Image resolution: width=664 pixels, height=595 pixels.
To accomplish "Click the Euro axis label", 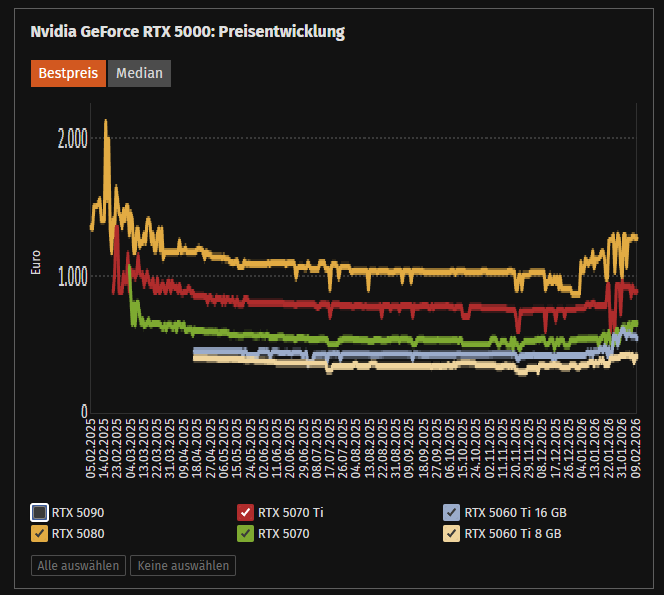I will coord(36,262).
